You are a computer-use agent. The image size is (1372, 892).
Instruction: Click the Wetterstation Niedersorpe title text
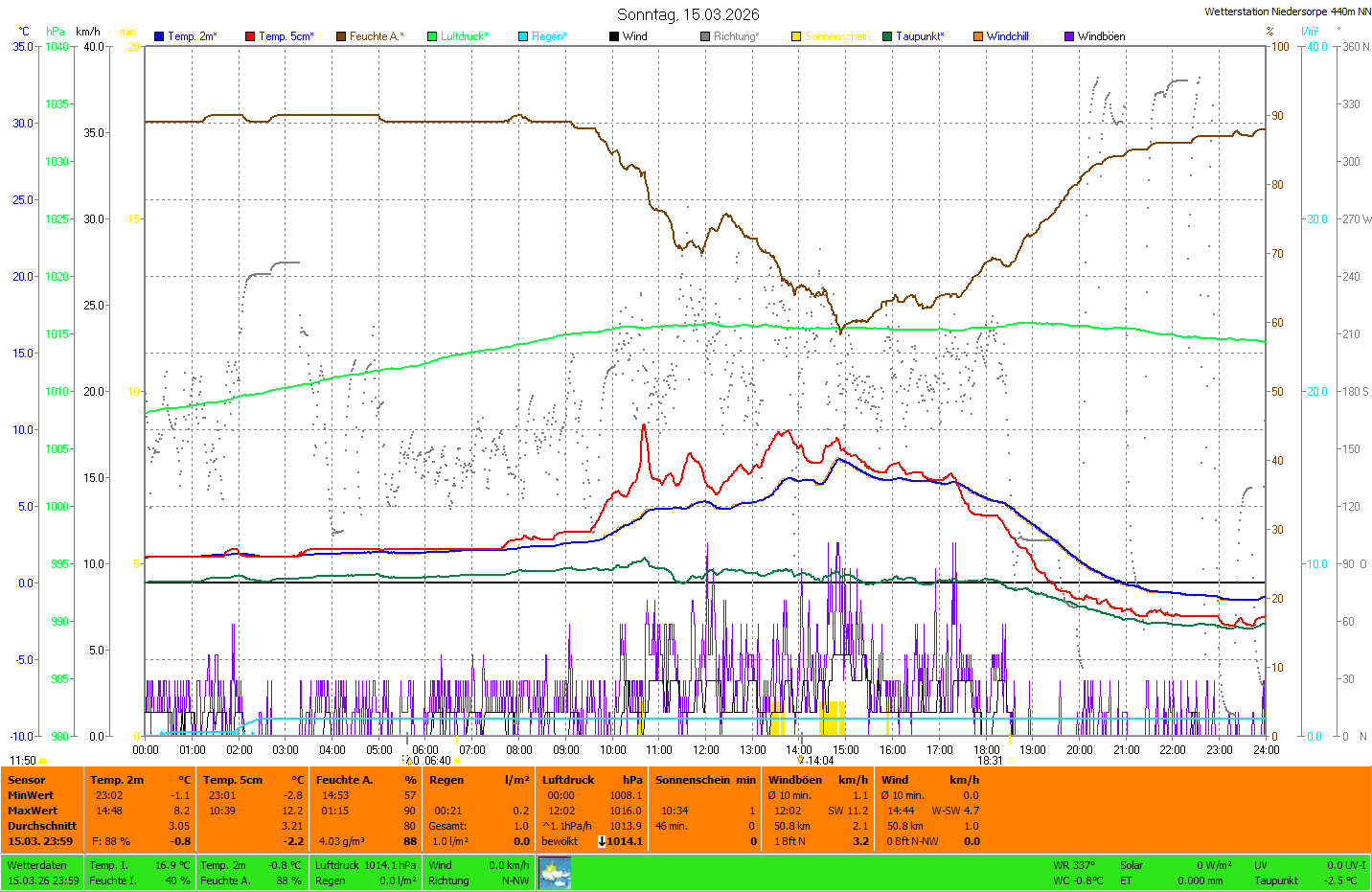point(1287,11)
